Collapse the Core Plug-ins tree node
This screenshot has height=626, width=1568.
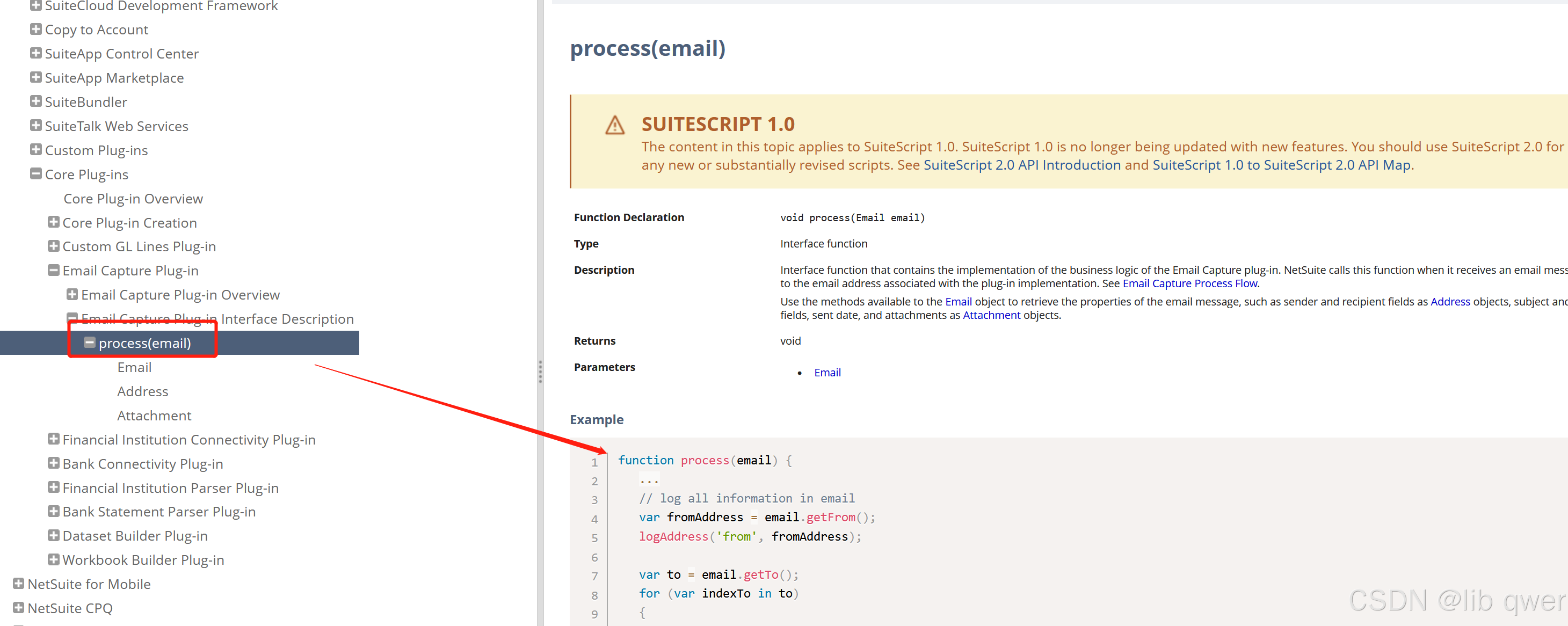[35, 173]
